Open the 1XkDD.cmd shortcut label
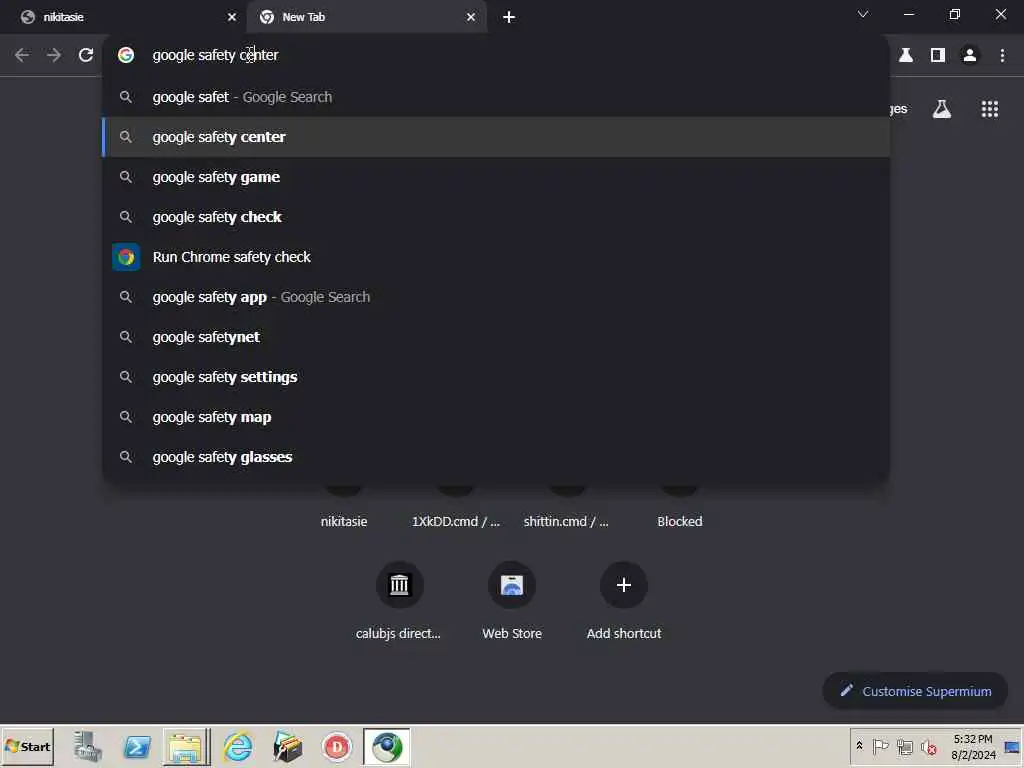Image resolution: width=1024 pixels, height=768 pixels. tap(456, 522)
